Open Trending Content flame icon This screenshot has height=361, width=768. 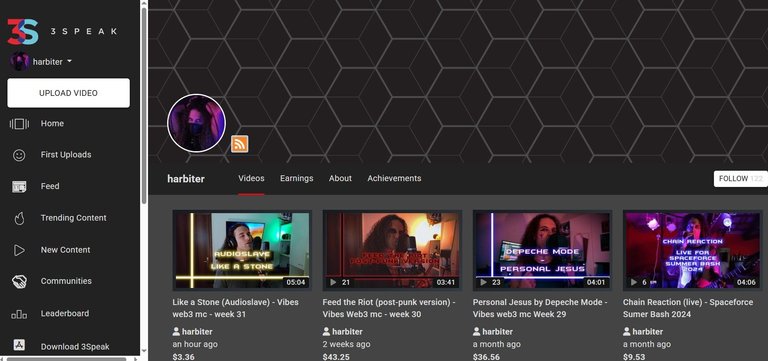[19, 218]
